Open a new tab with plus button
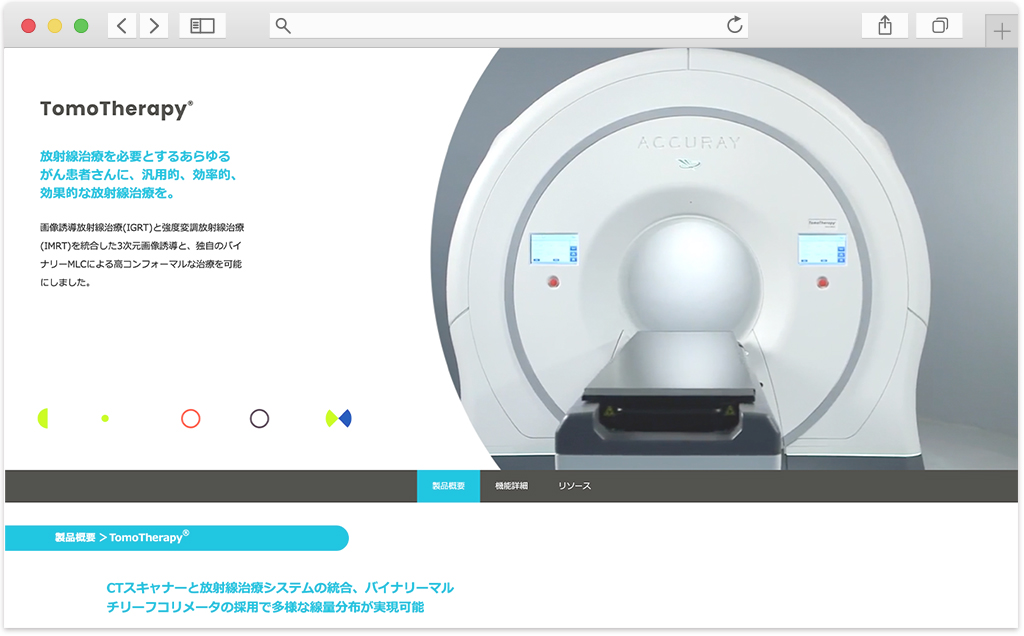1024x636 pixels. pos(1002,32)
